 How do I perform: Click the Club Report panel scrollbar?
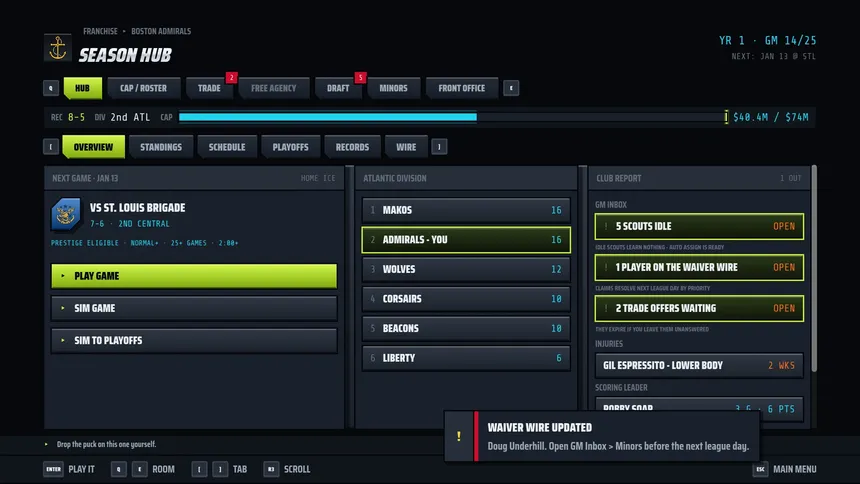814,269
